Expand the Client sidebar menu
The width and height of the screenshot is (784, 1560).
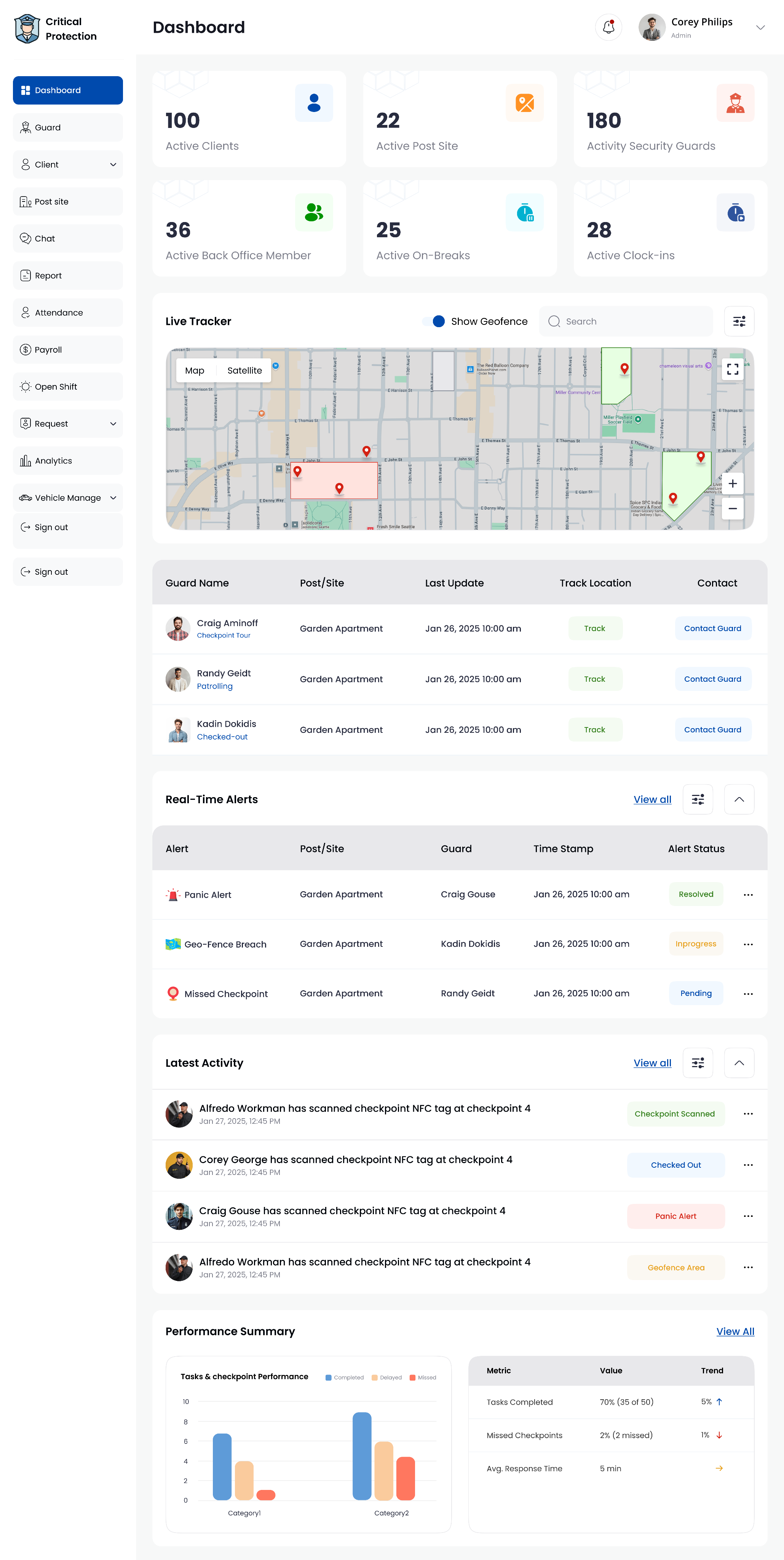pos(113,165)
